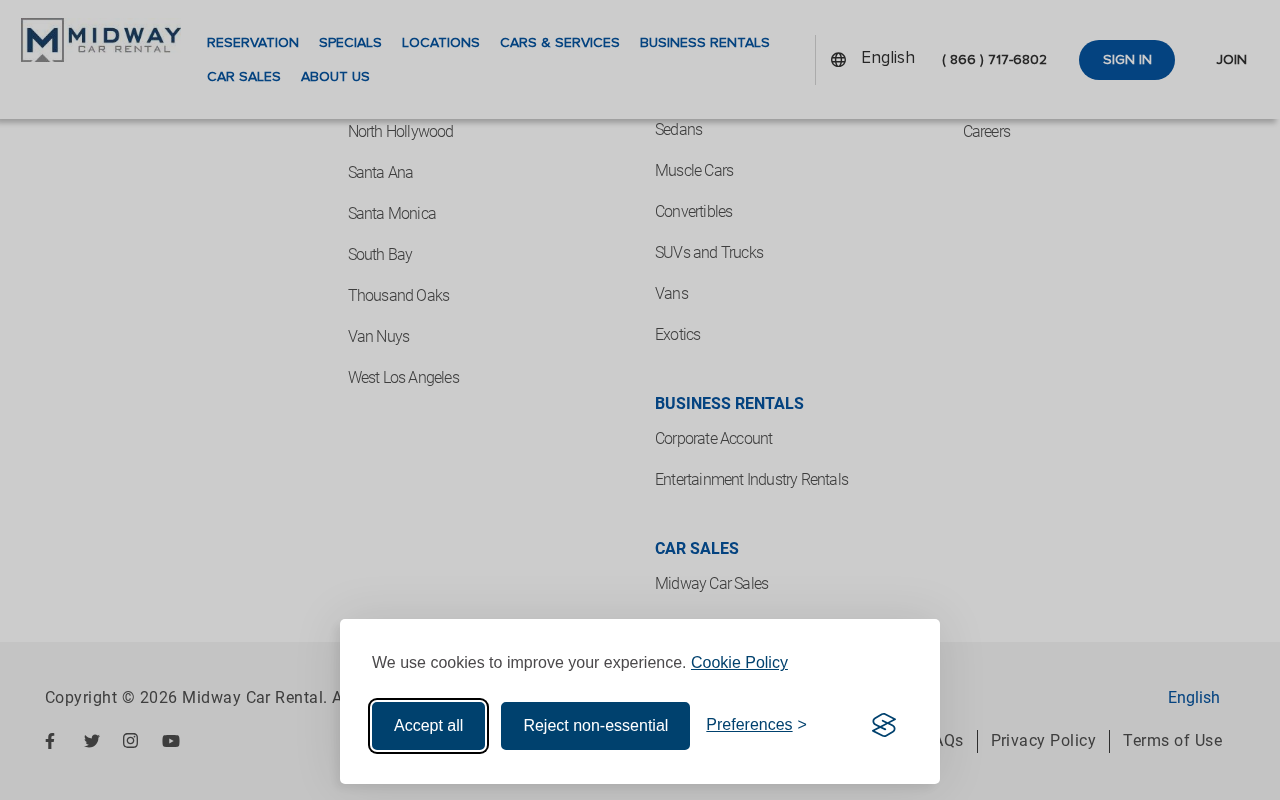1280x800 pixels.
Task: View SUVs and Trucks category
Action: (709, 253)
